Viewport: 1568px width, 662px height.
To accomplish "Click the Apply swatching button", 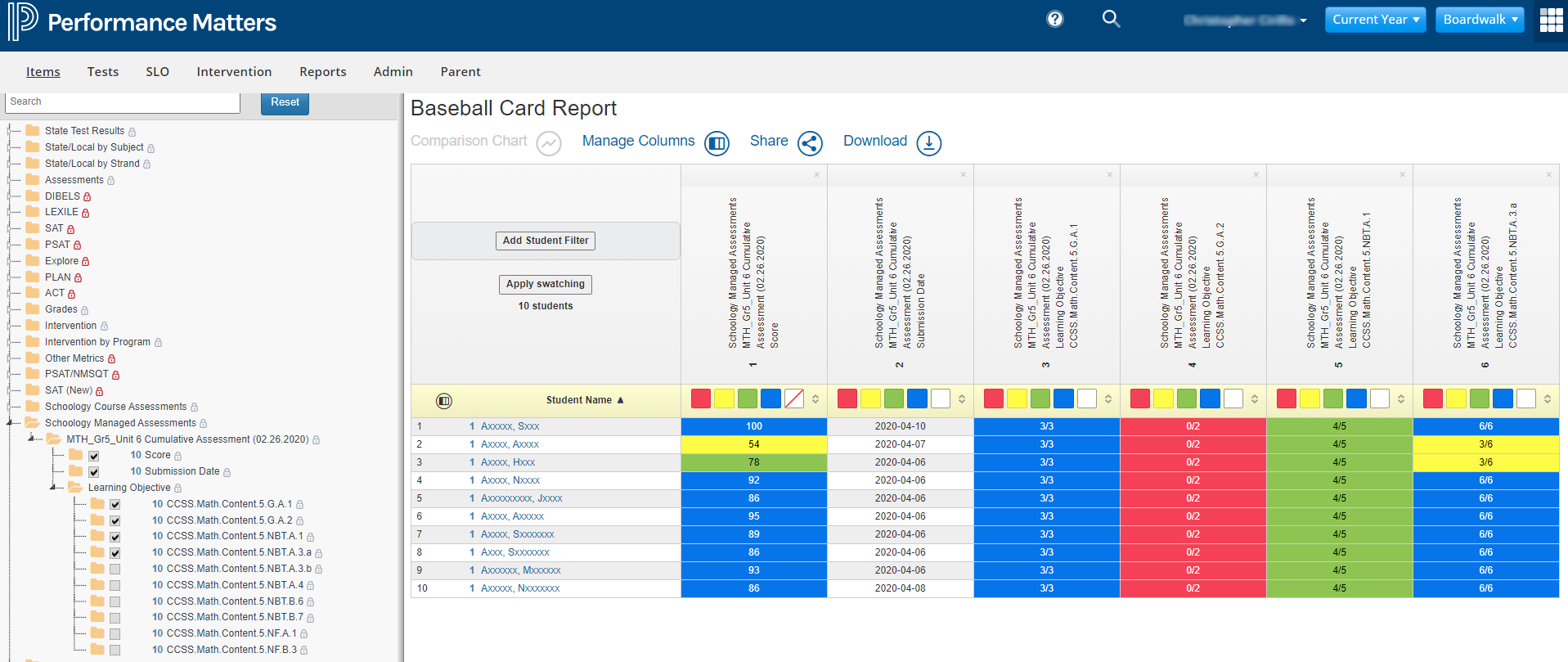I will click(546, 284).
